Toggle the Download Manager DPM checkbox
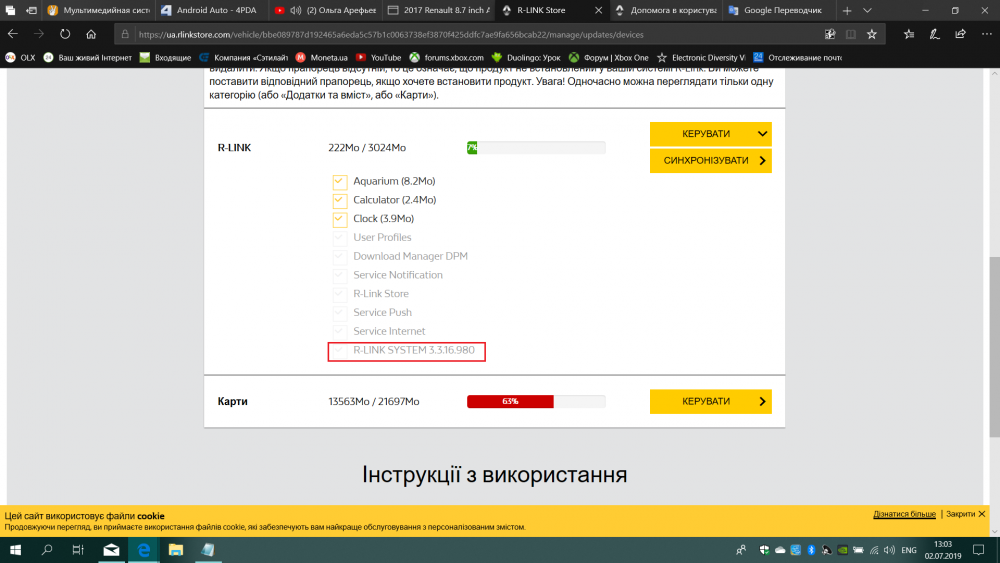Image resolution: width=1000 pixels, height=563 pixels. tap(340, 256)
